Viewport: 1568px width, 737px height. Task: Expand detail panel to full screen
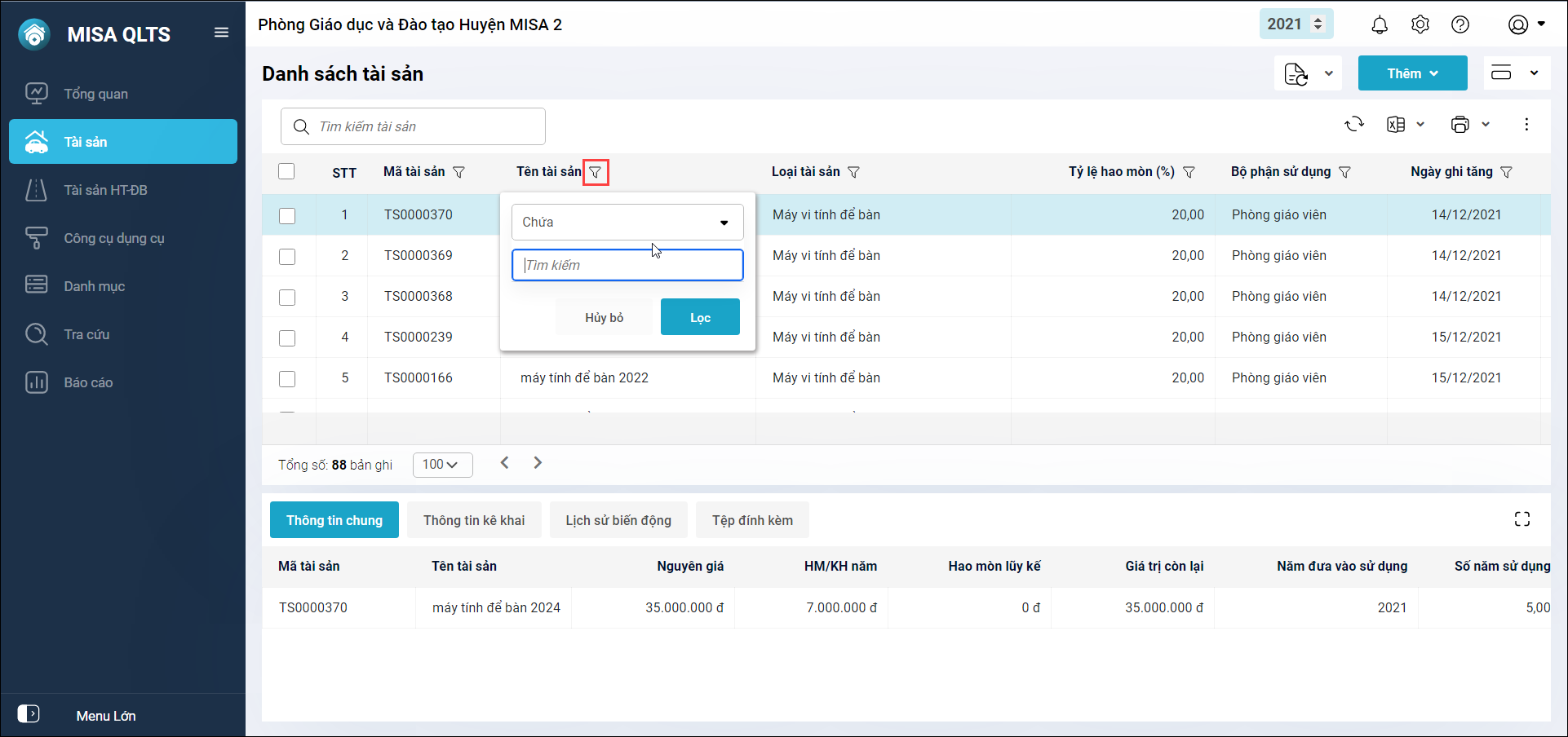(x=1521, y=519)
